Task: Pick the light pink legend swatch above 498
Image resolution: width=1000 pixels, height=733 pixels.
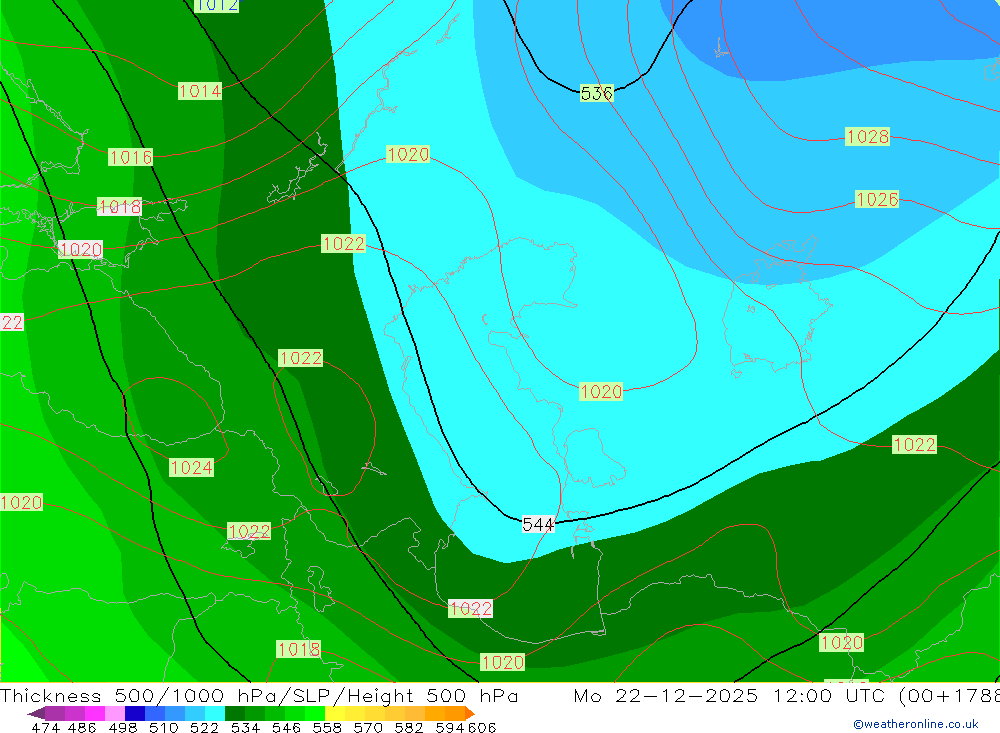Action: coord(115,713)
